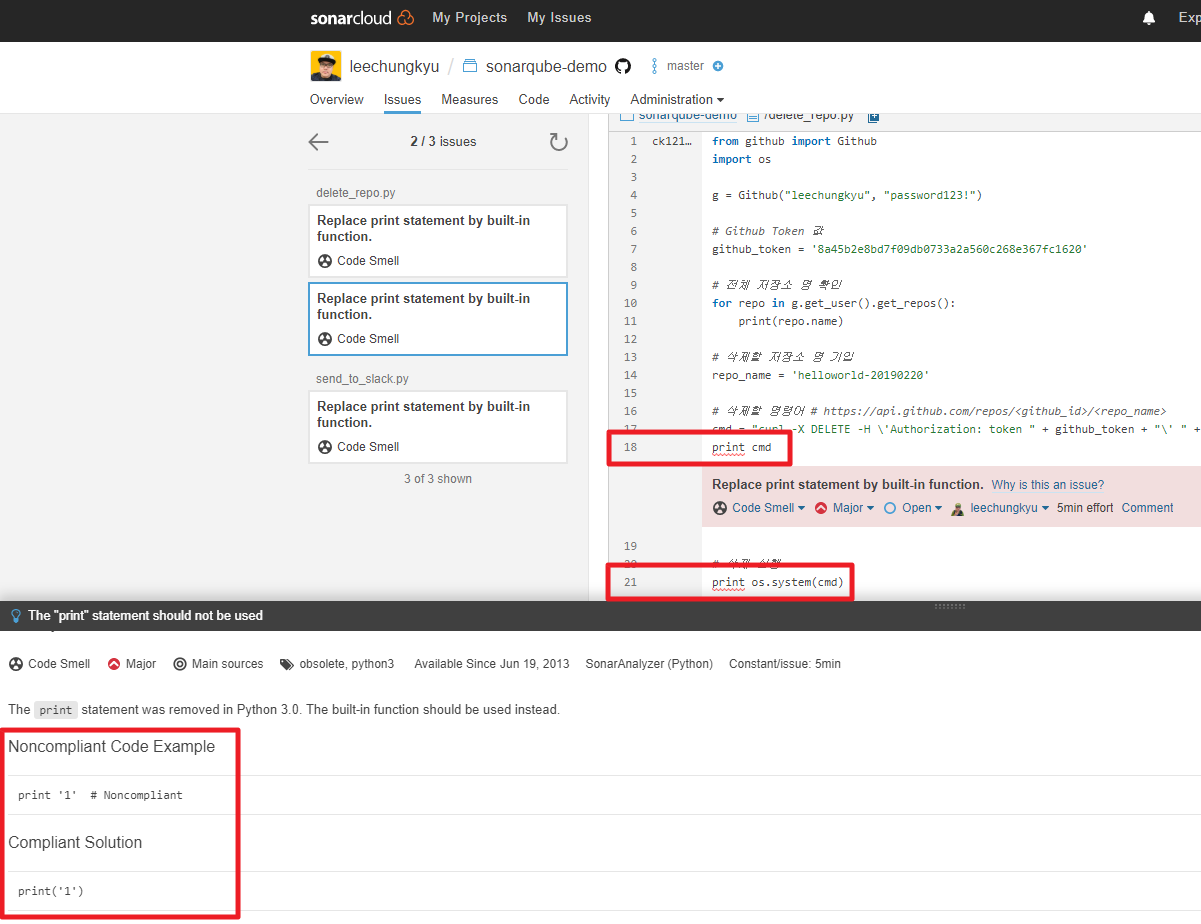Click the "3 of 3 shown" text
The width and height of the screenshot is (1201, 924).
[x=438, y=479]
